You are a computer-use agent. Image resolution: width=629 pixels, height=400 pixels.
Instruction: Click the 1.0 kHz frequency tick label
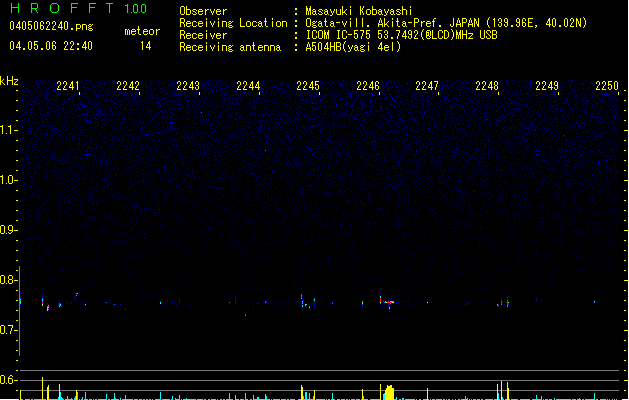8,180
